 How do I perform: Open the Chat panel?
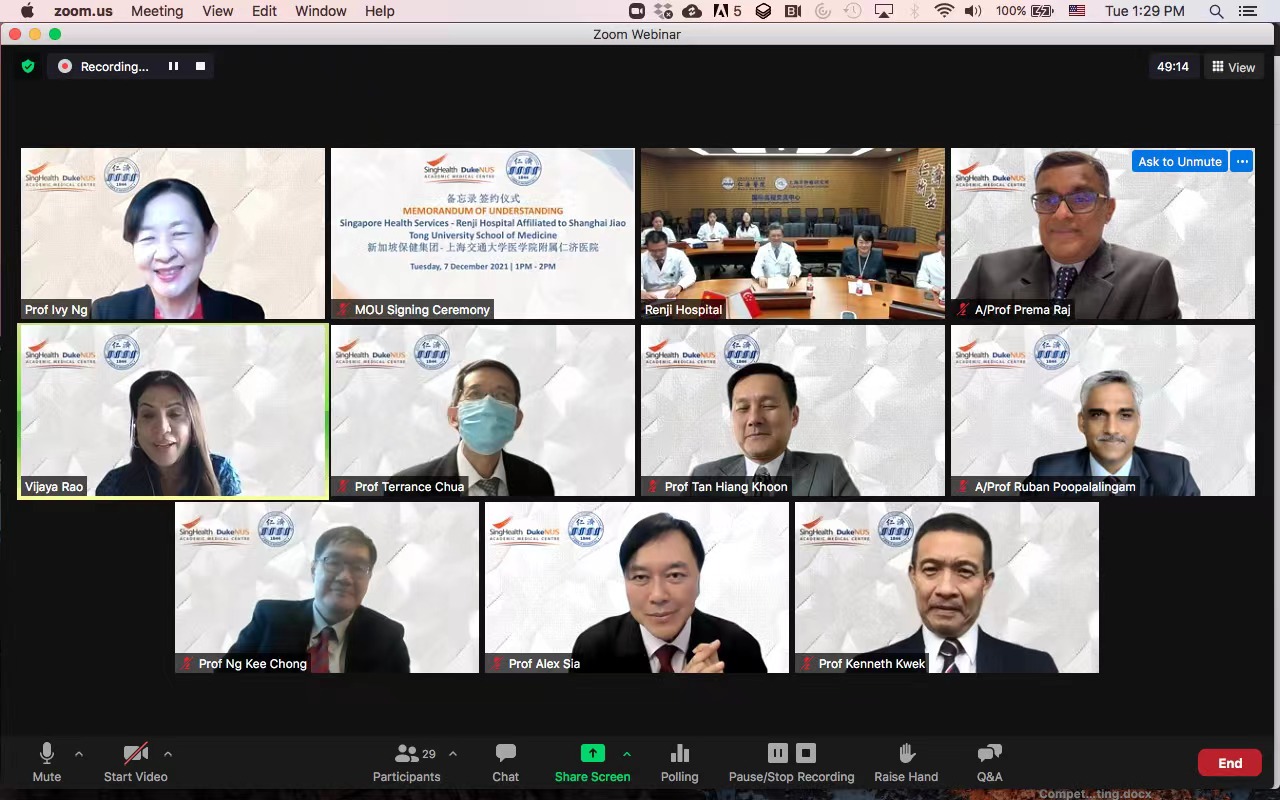(x=505, y=762)
